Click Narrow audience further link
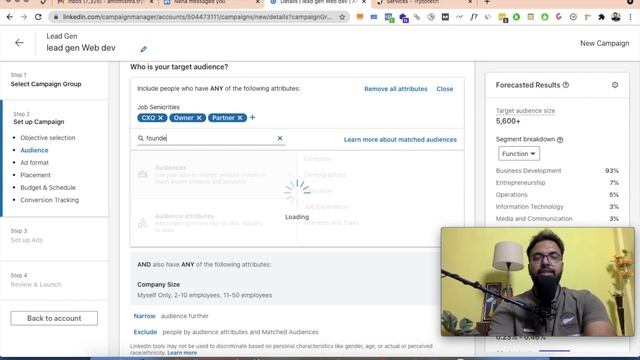The height and width of the screenshot is (360, 640). click(144, 316)
